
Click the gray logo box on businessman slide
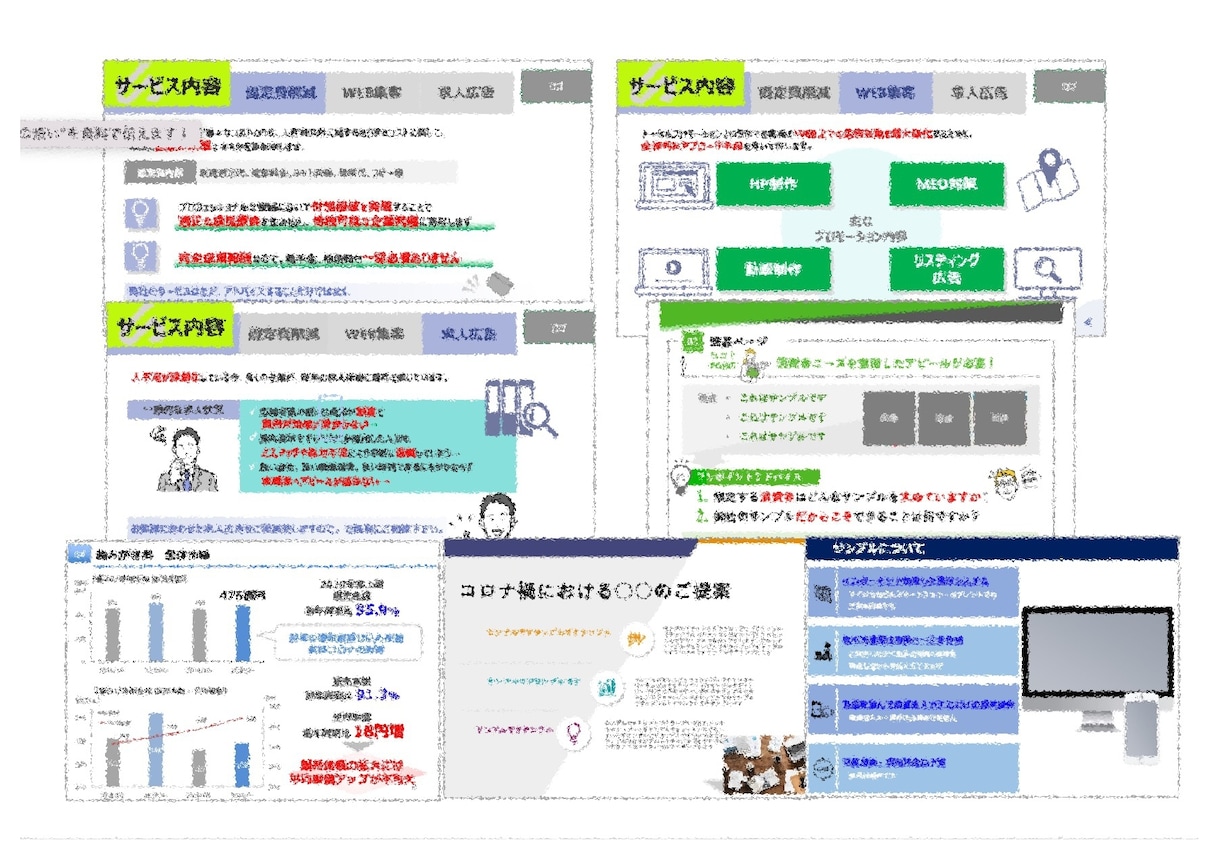pos(558,328)
